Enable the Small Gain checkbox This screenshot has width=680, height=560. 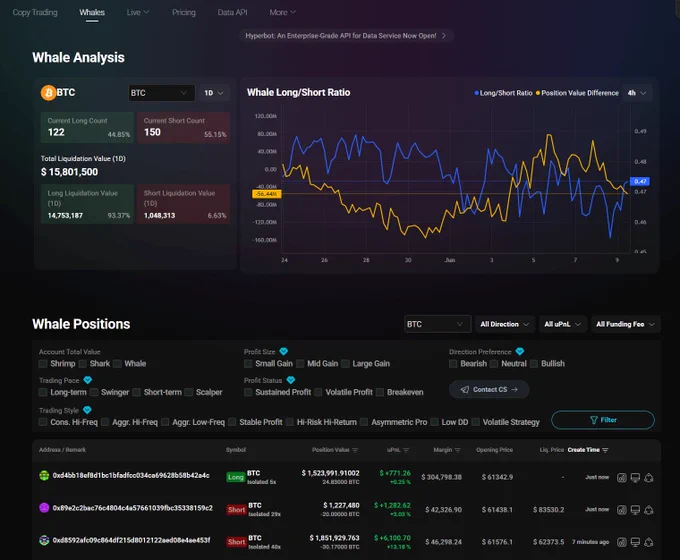point(248,364)
